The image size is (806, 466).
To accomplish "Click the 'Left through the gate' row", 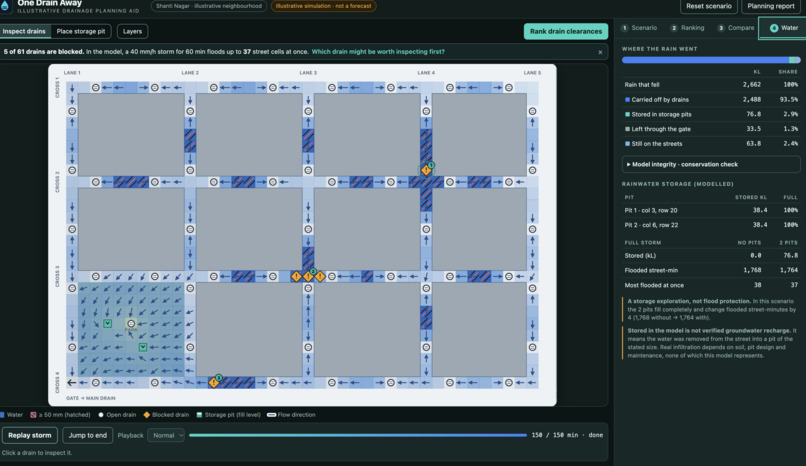I will [x=711, y=129].
